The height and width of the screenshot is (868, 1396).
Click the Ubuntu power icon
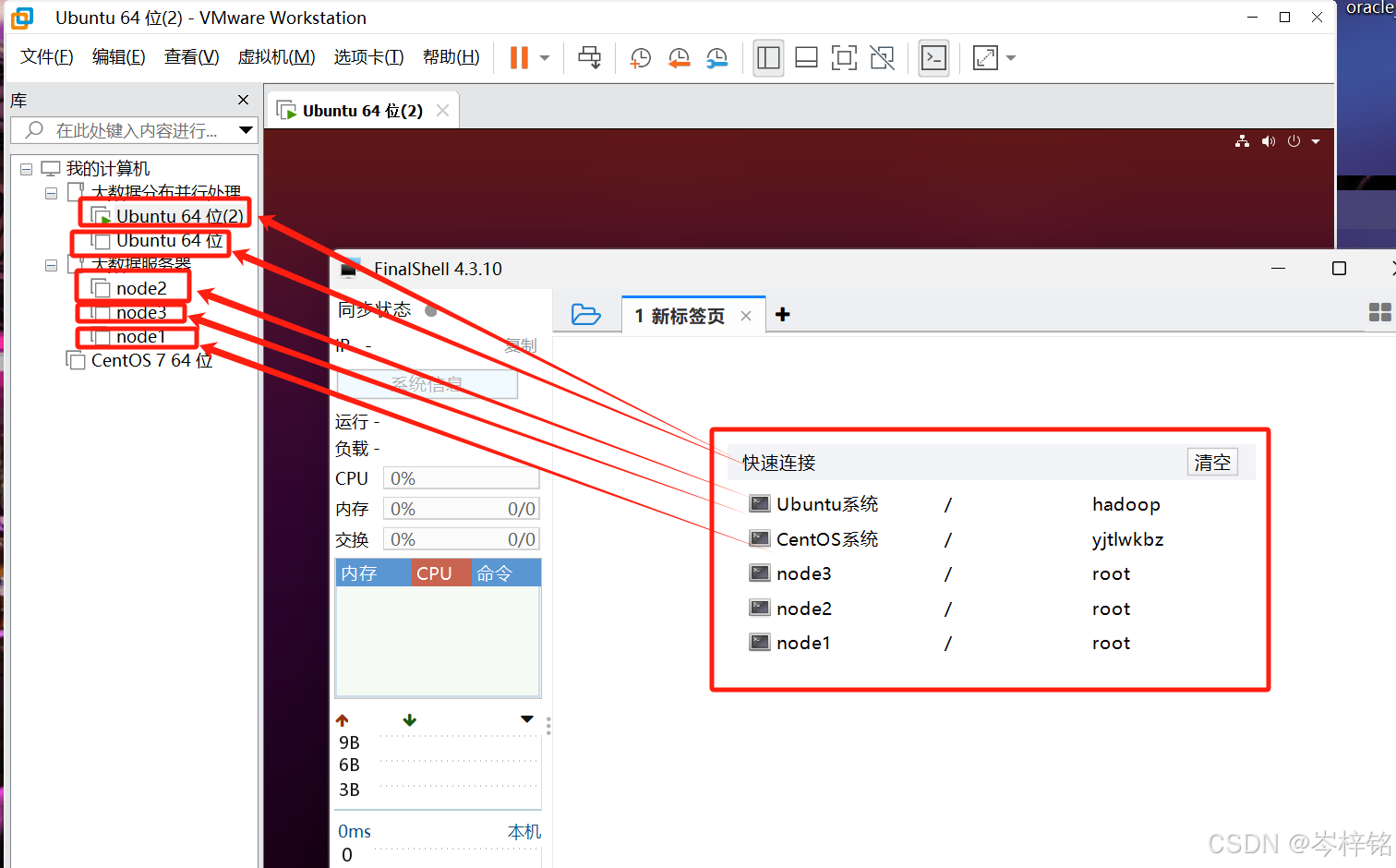(1294, 141)
